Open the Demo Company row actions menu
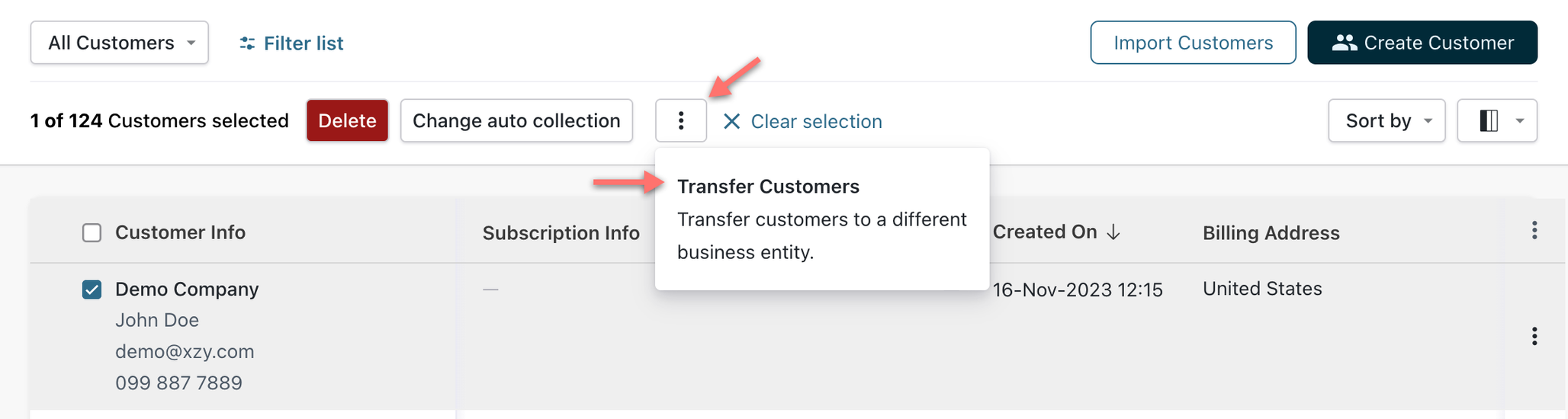The height and width of the screenshot is (419, 1568). click(1534, 336)
